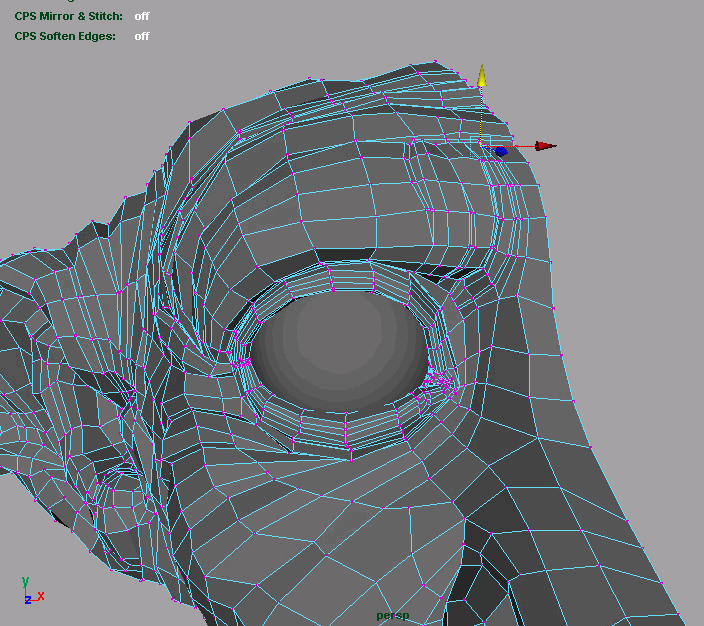Screen dimensions: 704x626
Task: Click the blue Z-axis manipulator handle
Action: point(500,152)
